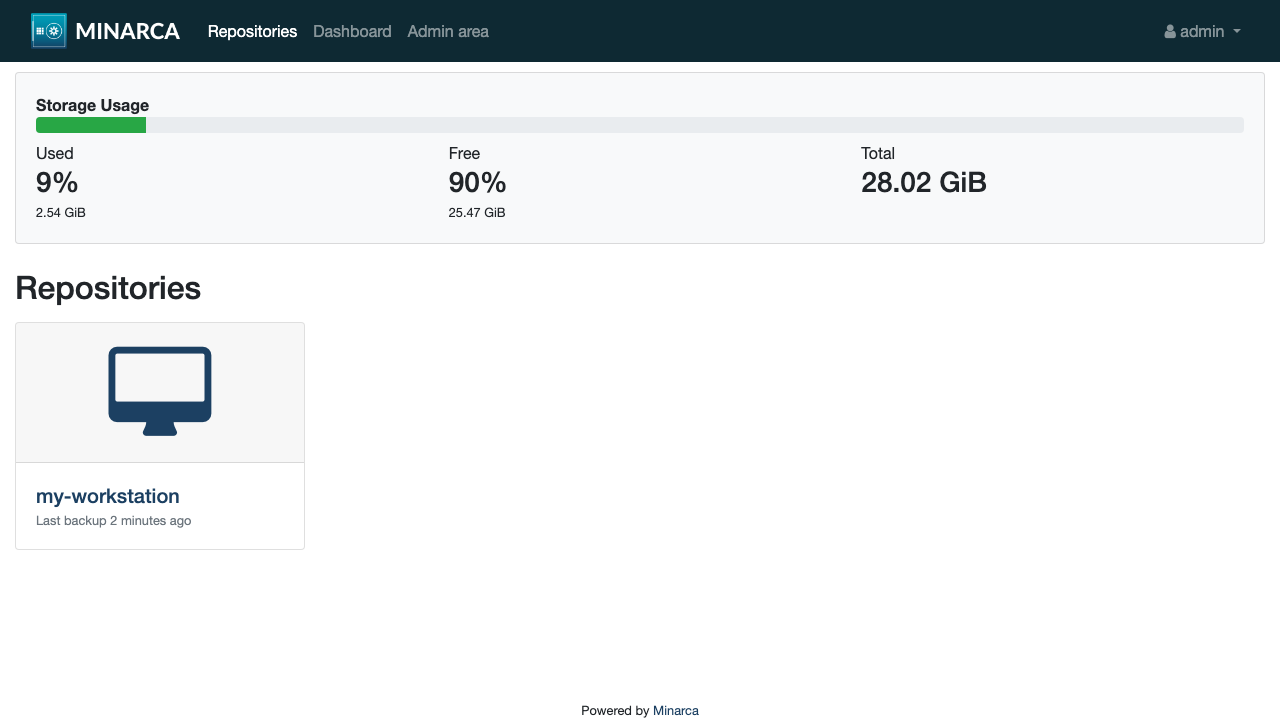This screenshot has height=720, width=1280.
Task: Select the 'Last backup 2 minutes ago' text
Action: 113,521
